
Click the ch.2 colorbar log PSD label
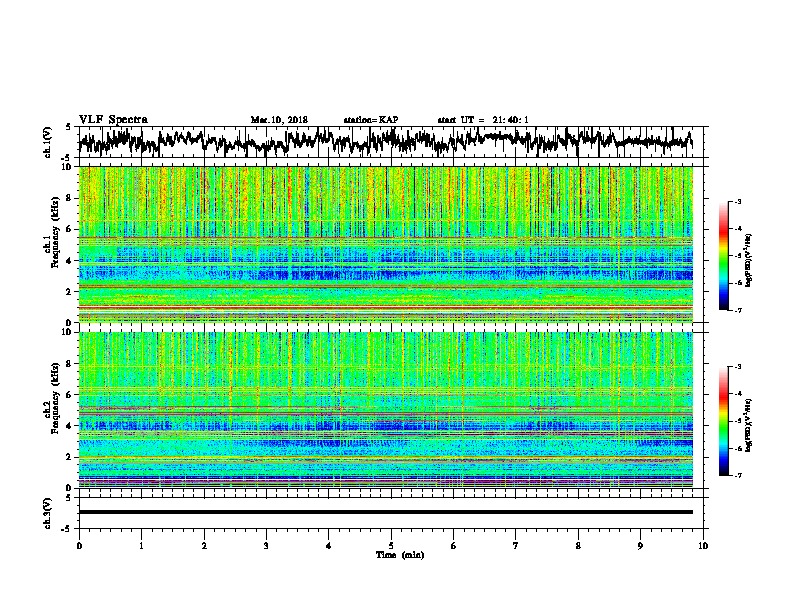pyautogui.click(x=749, y=425)
